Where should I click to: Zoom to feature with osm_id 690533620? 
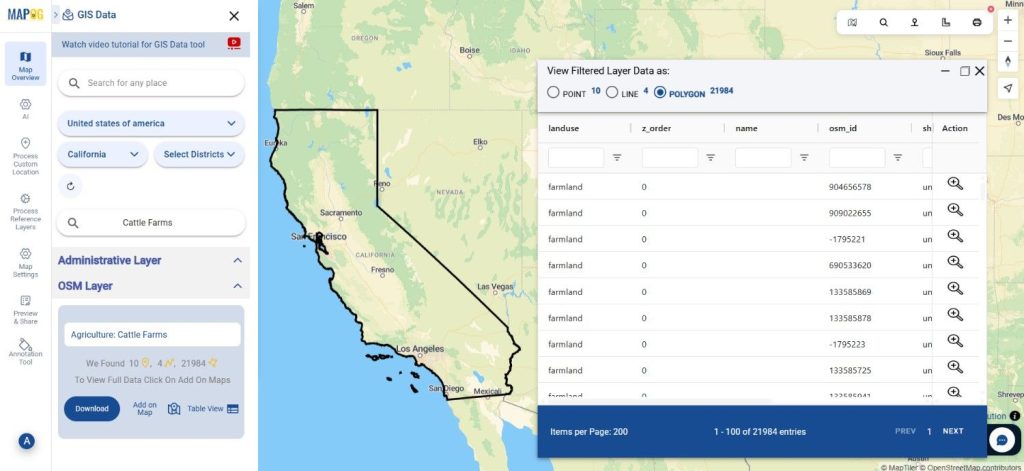(x=955, y=262)
